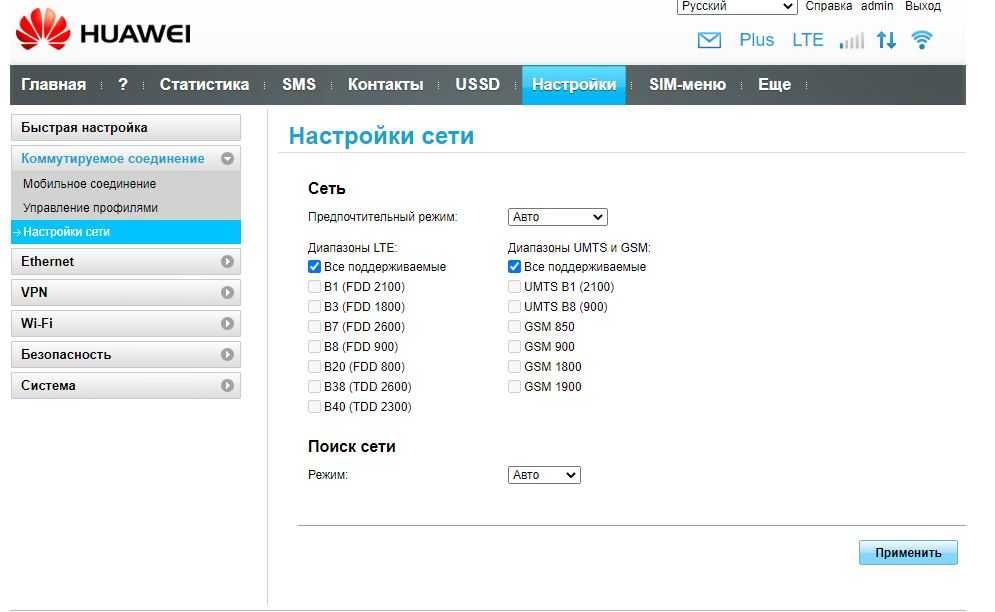
Task: Open the Предпочтительный режим dropdown
Action: click(x=557, y=217)
